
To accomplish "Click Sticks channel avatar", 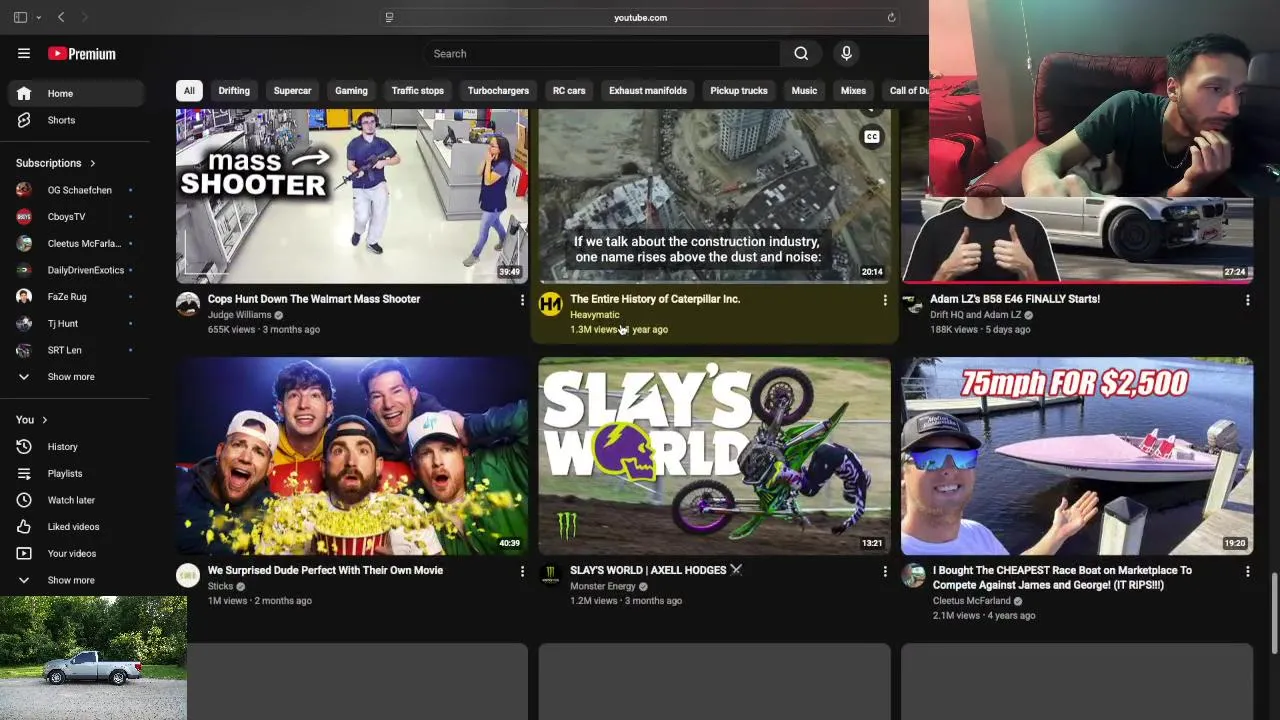I will click(x=188, y=575).
